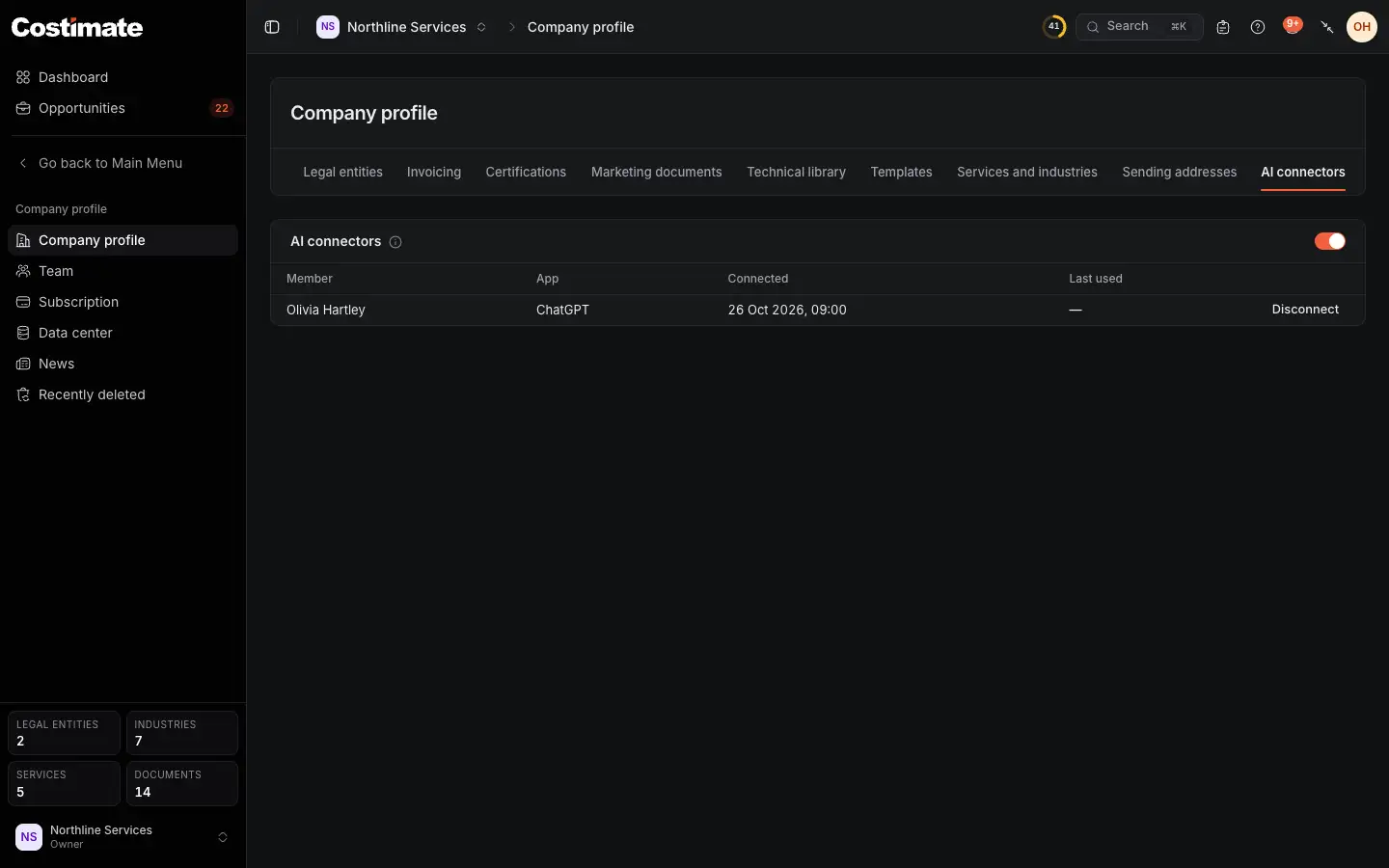Collapse the sidebar panel icon

point(272,27)
